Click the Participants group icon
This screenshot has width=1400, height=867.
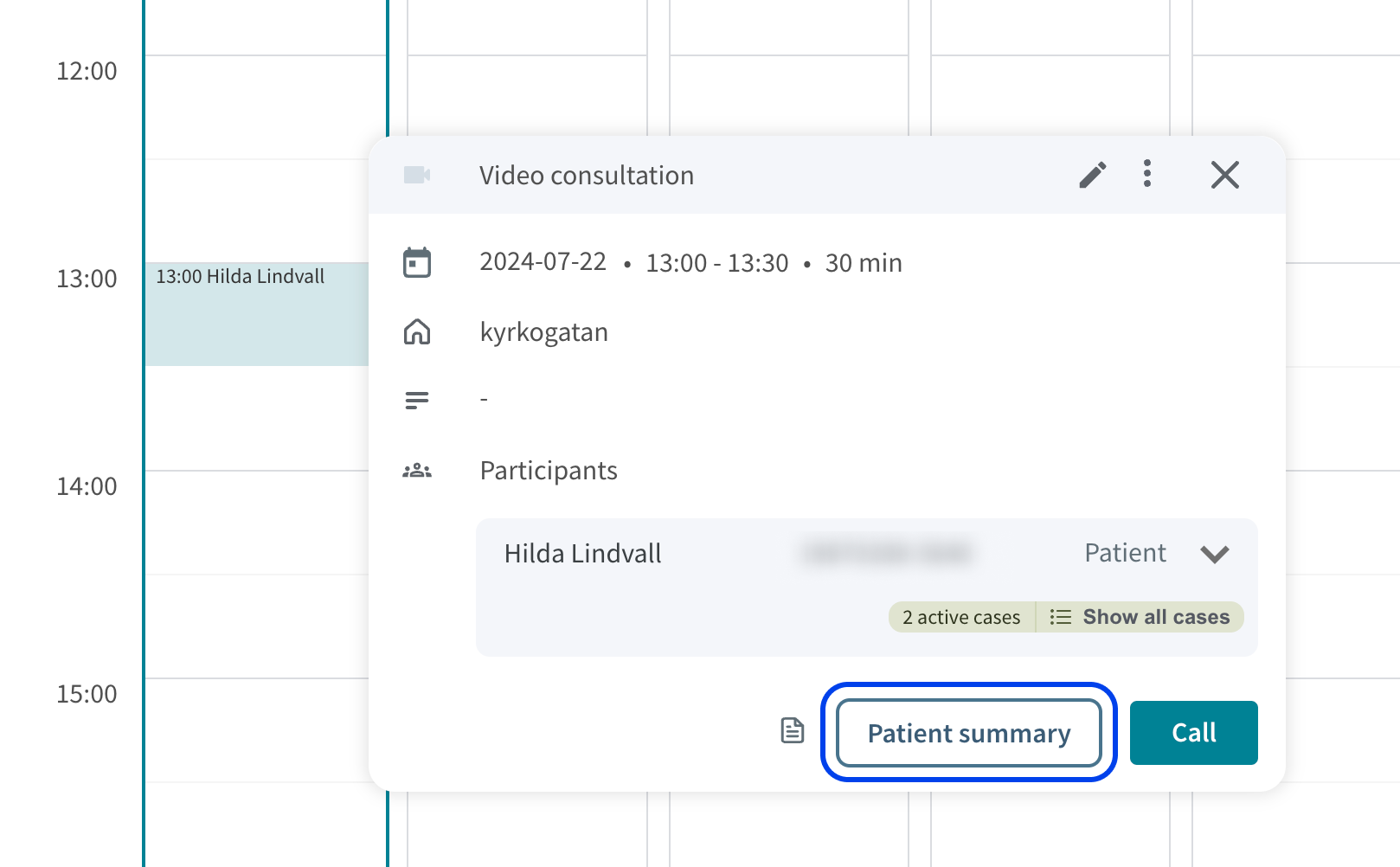coord(417,471)
